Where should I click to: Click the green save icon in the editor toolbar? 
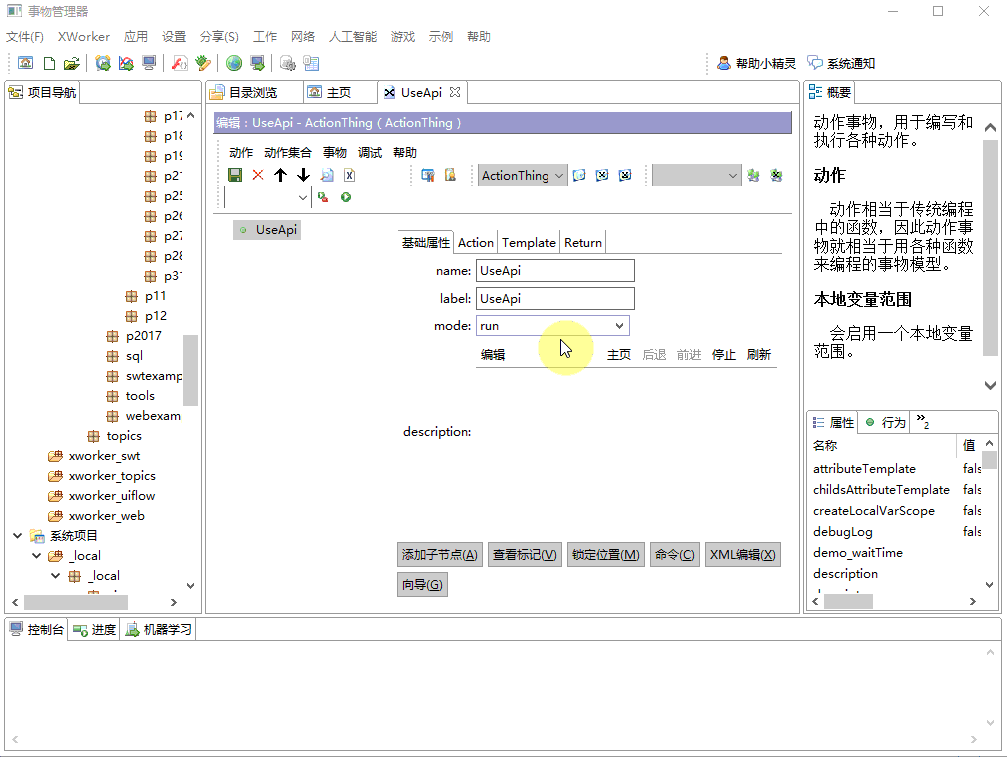[x=235, y=175]
